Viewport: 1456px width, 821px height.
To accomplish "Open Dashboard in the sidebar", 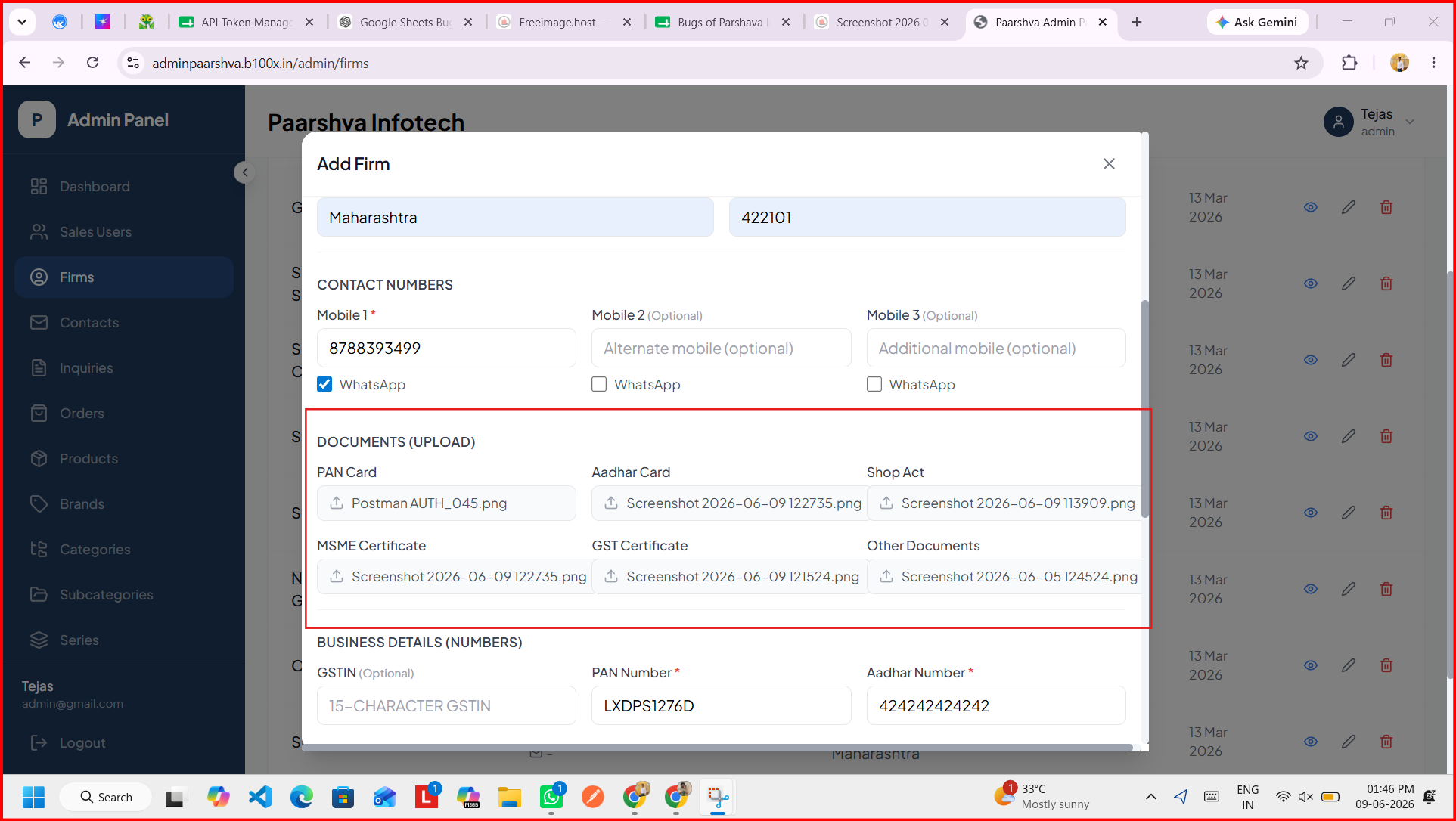I will tap(124, 187).
